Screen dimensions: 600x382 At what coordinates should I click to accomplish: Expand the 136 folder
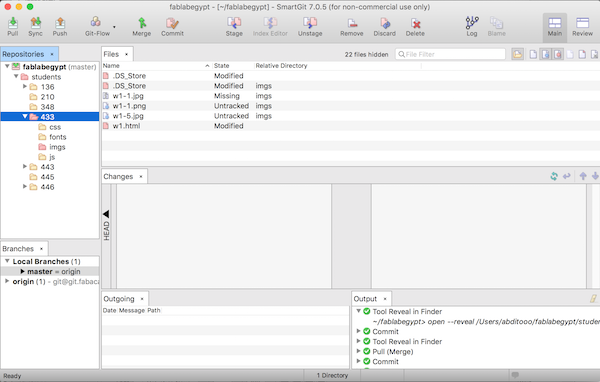[25, 86]
